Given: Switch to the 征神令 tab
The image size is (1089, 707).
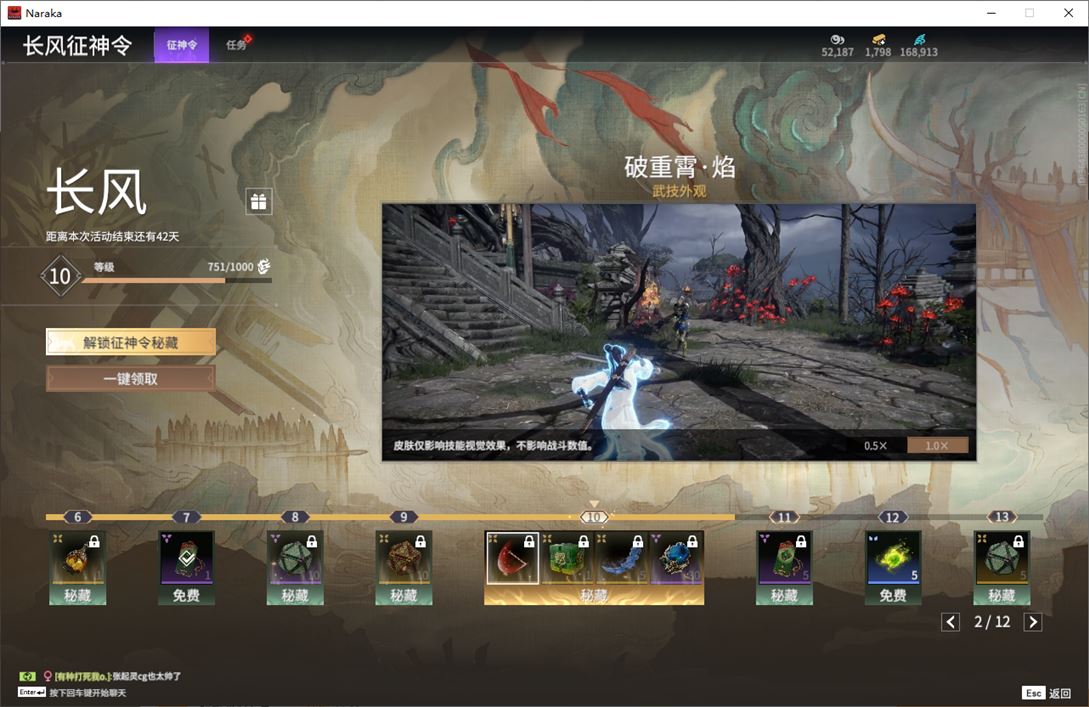Looking at the screenshot, I should pyautogui.click(x=181, y=45).
